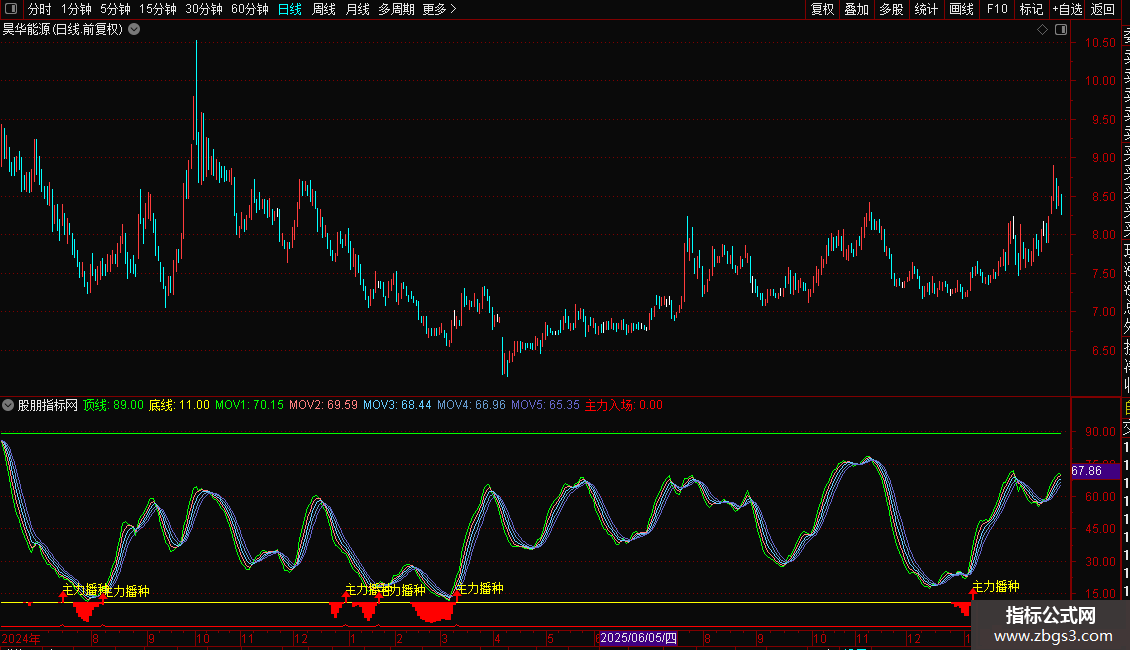1130x650 pixels.
Task: Open the 多周期 multi-period view
Action: coord(396,9)
